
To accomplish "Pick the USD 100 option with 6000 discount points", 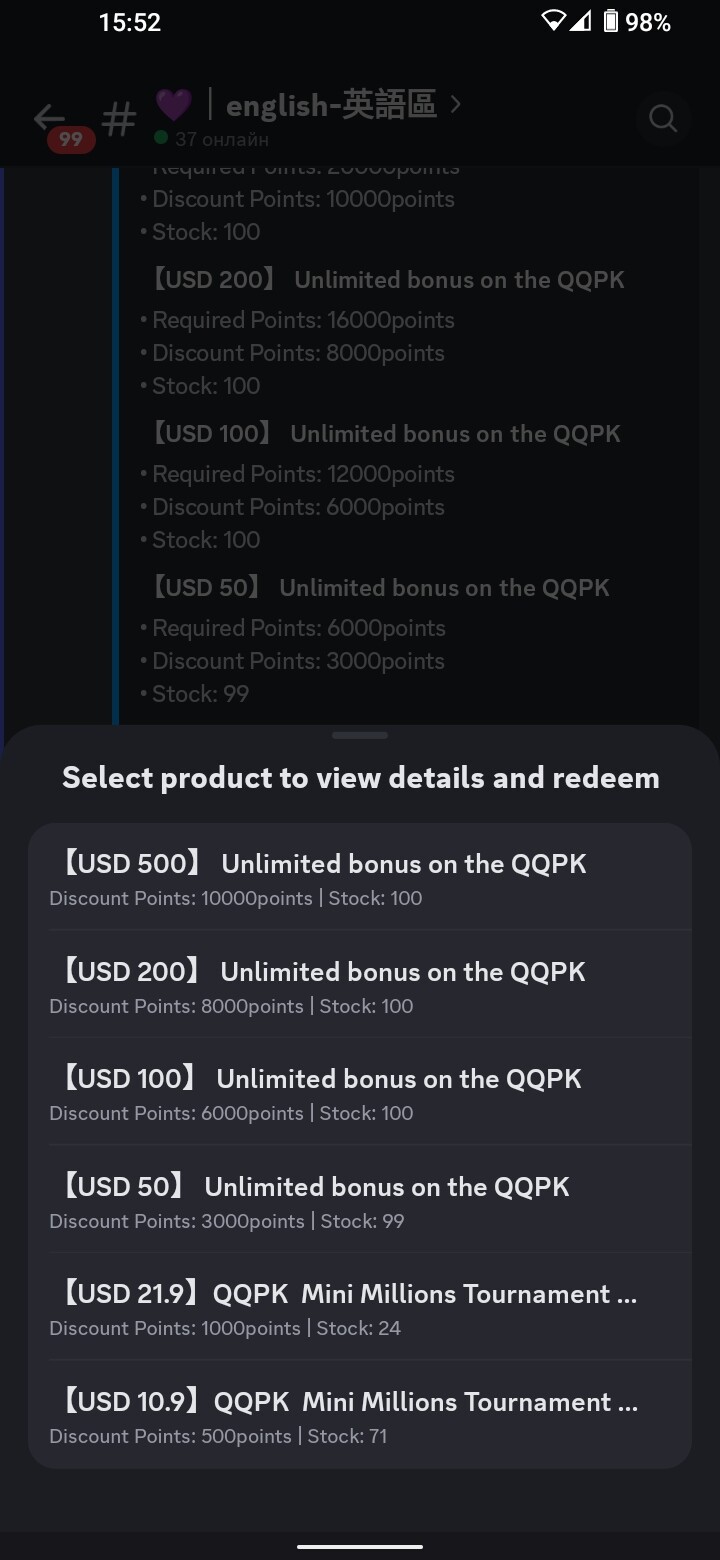I will [x=360, y=1092].
